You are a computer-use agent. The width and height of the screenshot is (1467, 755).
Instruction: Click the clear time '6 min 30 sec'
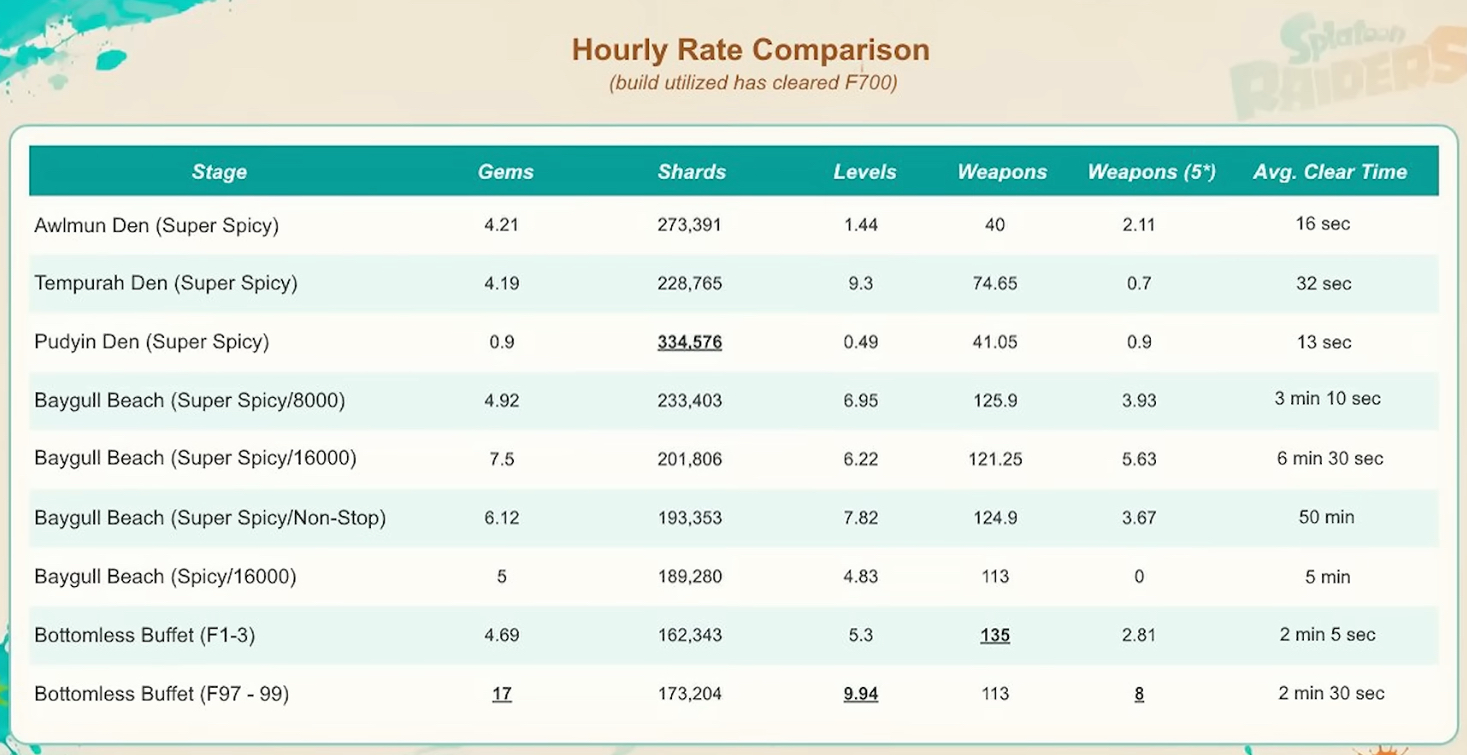click(x=1329, y=459)
